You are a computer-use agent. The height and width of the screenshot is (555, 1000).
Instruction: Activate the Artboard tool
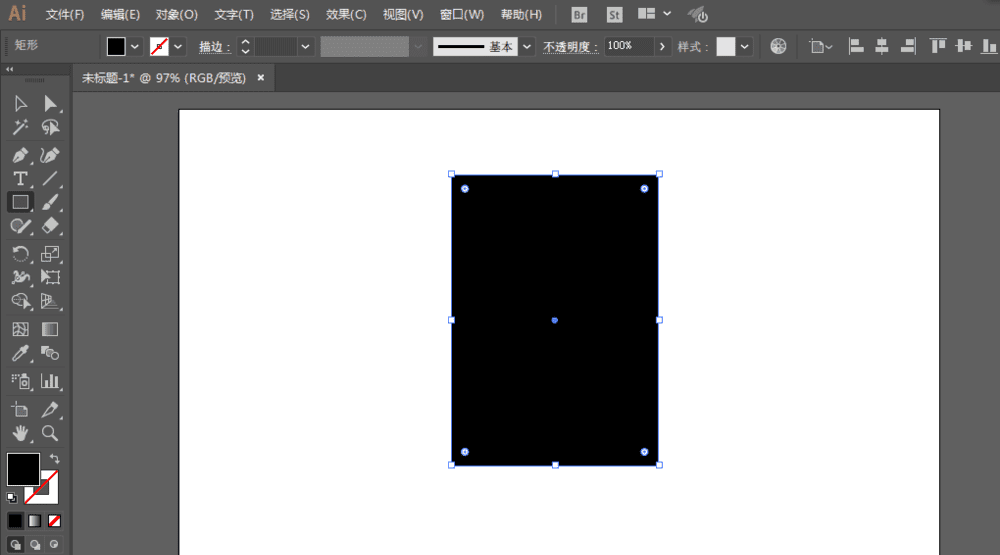(x=20, y=410)
